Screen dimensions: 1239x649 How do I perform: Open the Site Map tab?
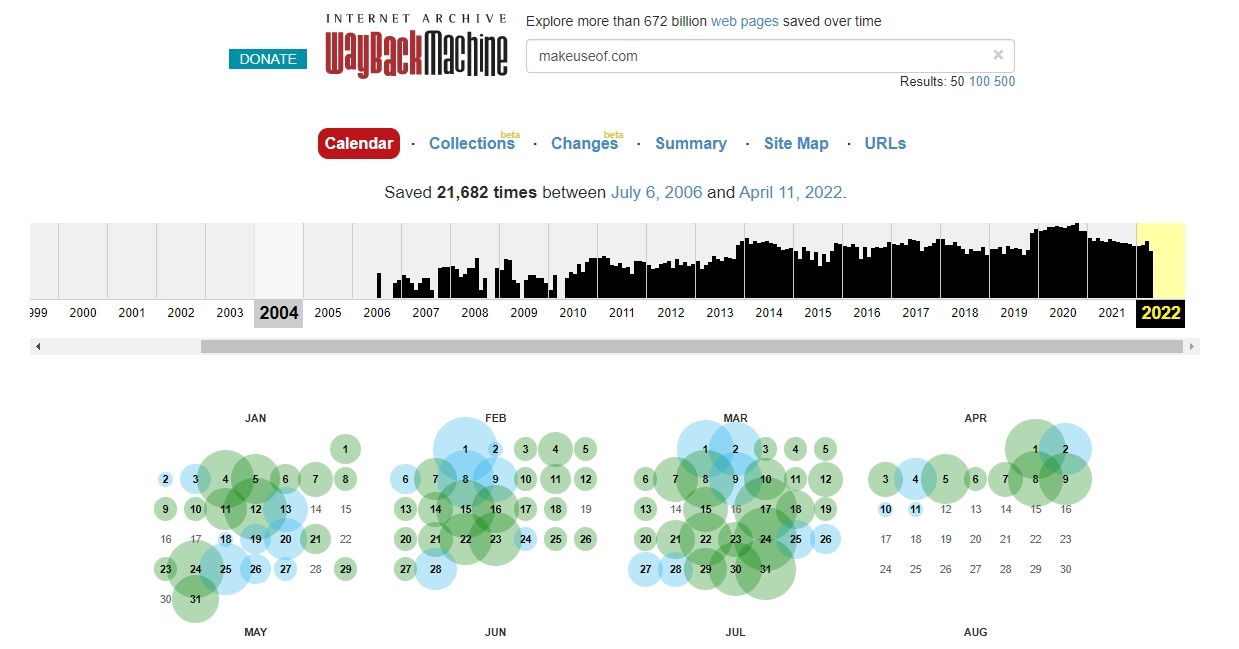point(796,144)
